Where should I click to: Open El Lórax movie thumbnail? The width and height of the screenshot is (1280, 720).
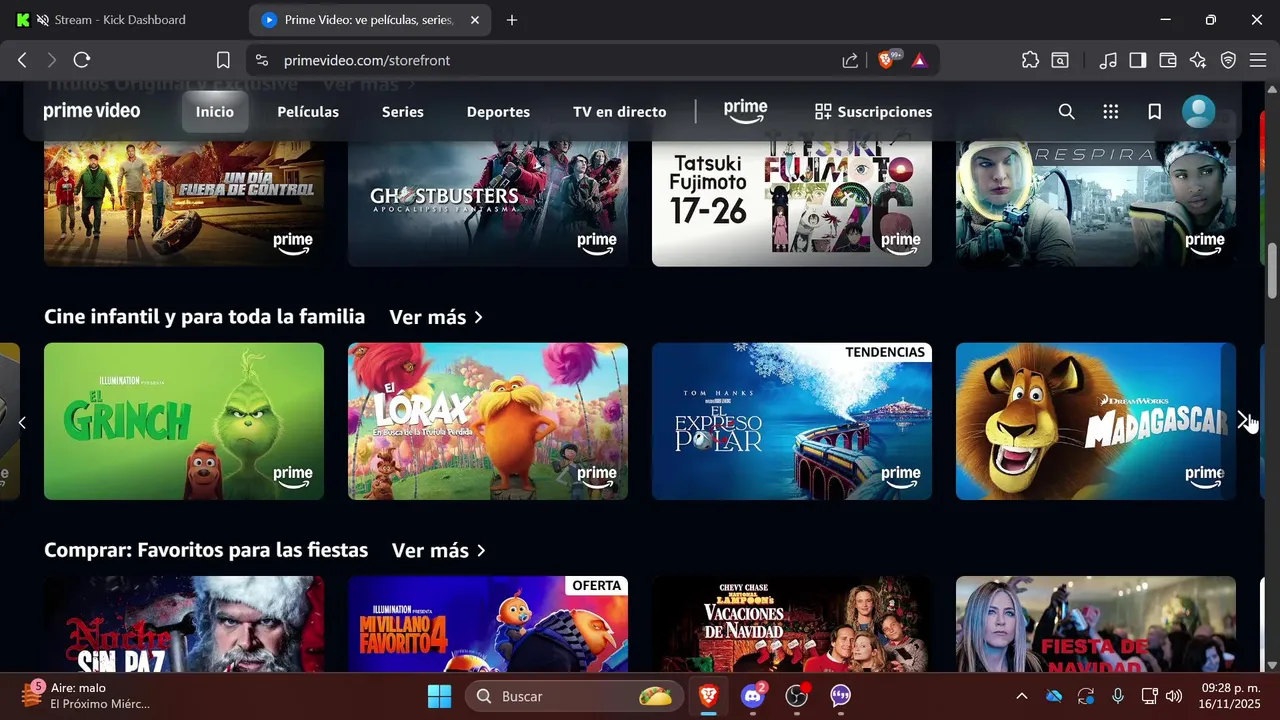point(488,421)
